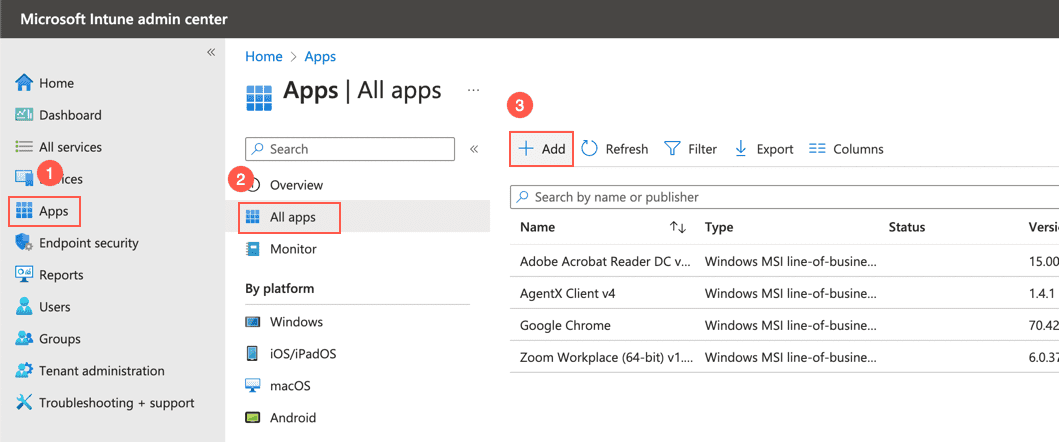
Task: Click the Refresh circular arrow icon
Action: coord(590,149)
